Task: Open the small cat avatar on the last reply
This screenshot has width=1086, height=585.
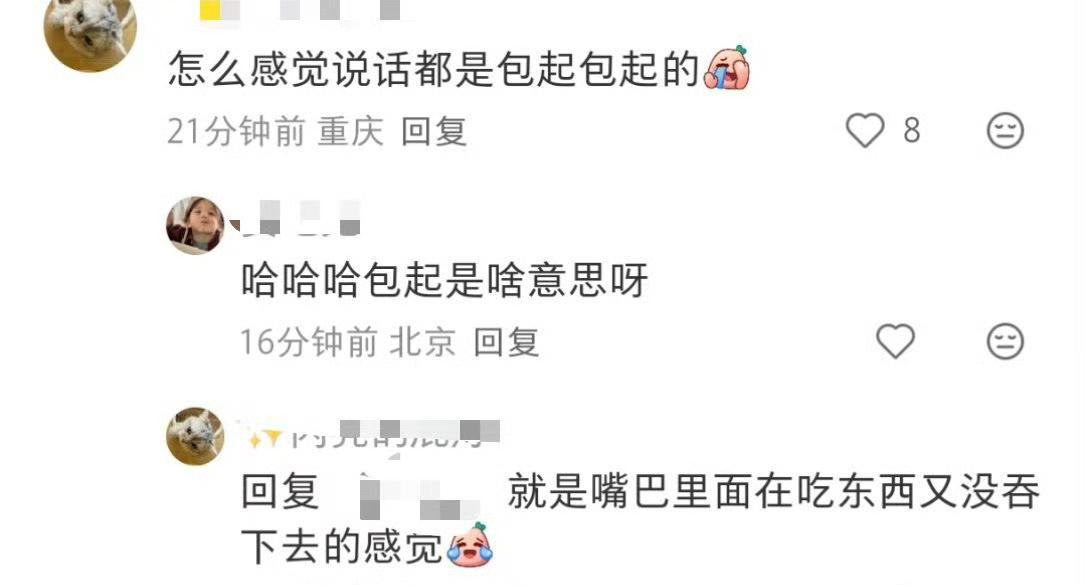Action: click(195, 436)
